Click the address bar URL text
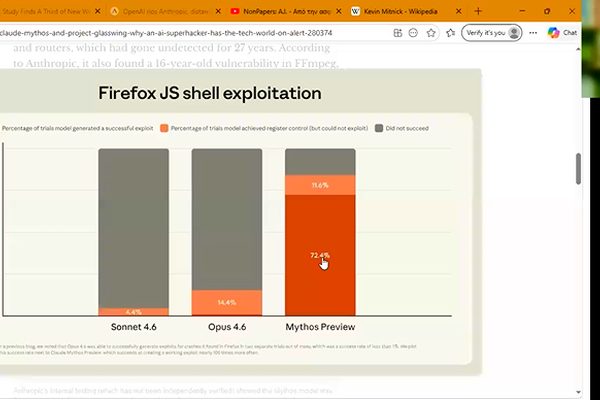 [166, 33]
